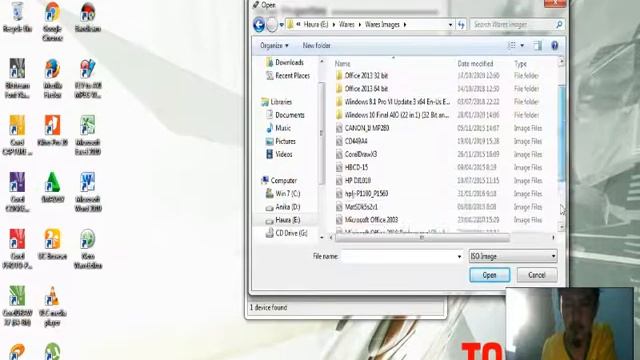Open Recent Places in navigation pane
The width and height of the screenshot is (640, 360).
(x=288, y=76)
